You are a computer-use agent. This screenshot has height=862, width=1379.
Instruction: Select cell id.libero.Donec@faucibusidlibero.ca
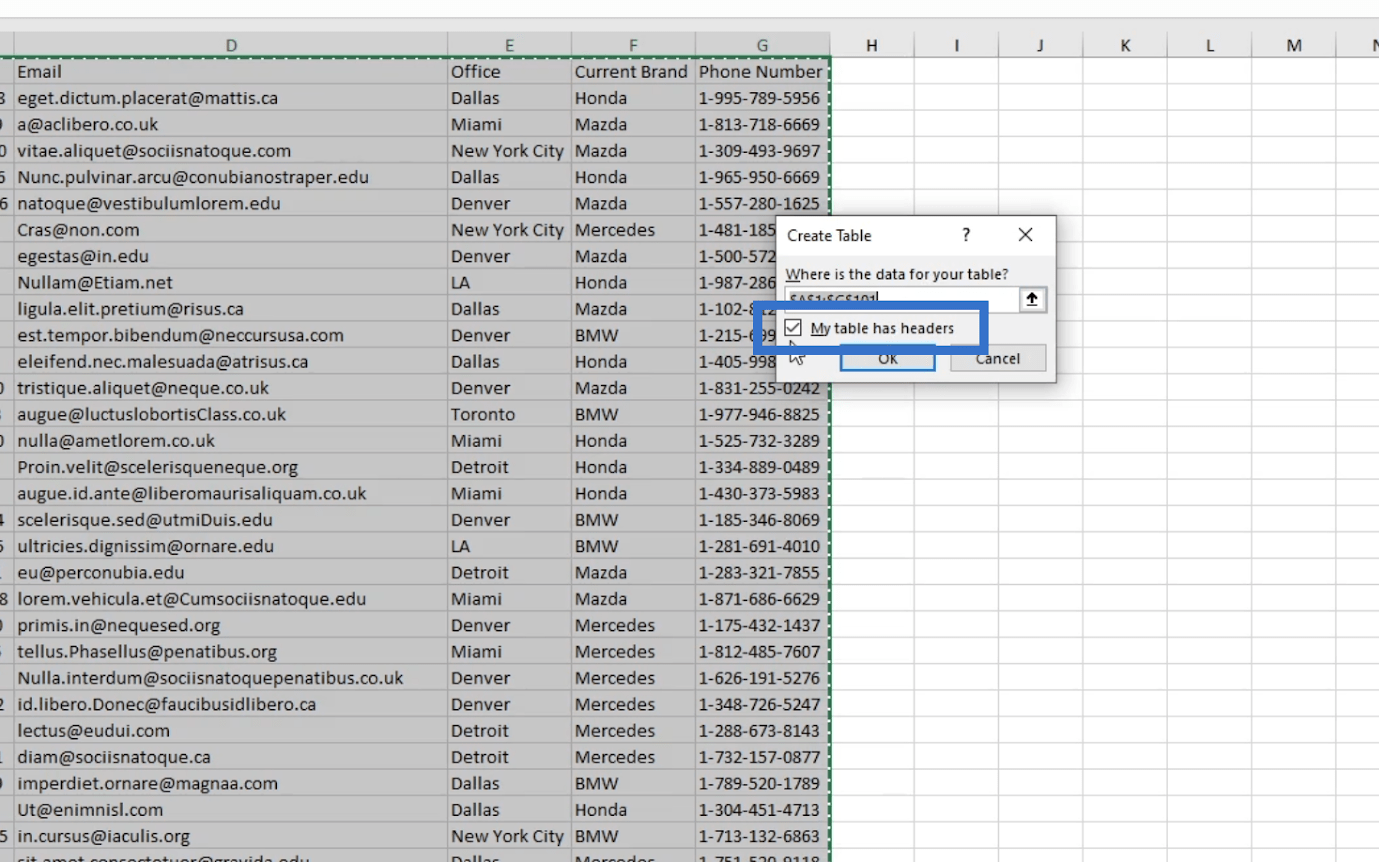pos(231,704)
